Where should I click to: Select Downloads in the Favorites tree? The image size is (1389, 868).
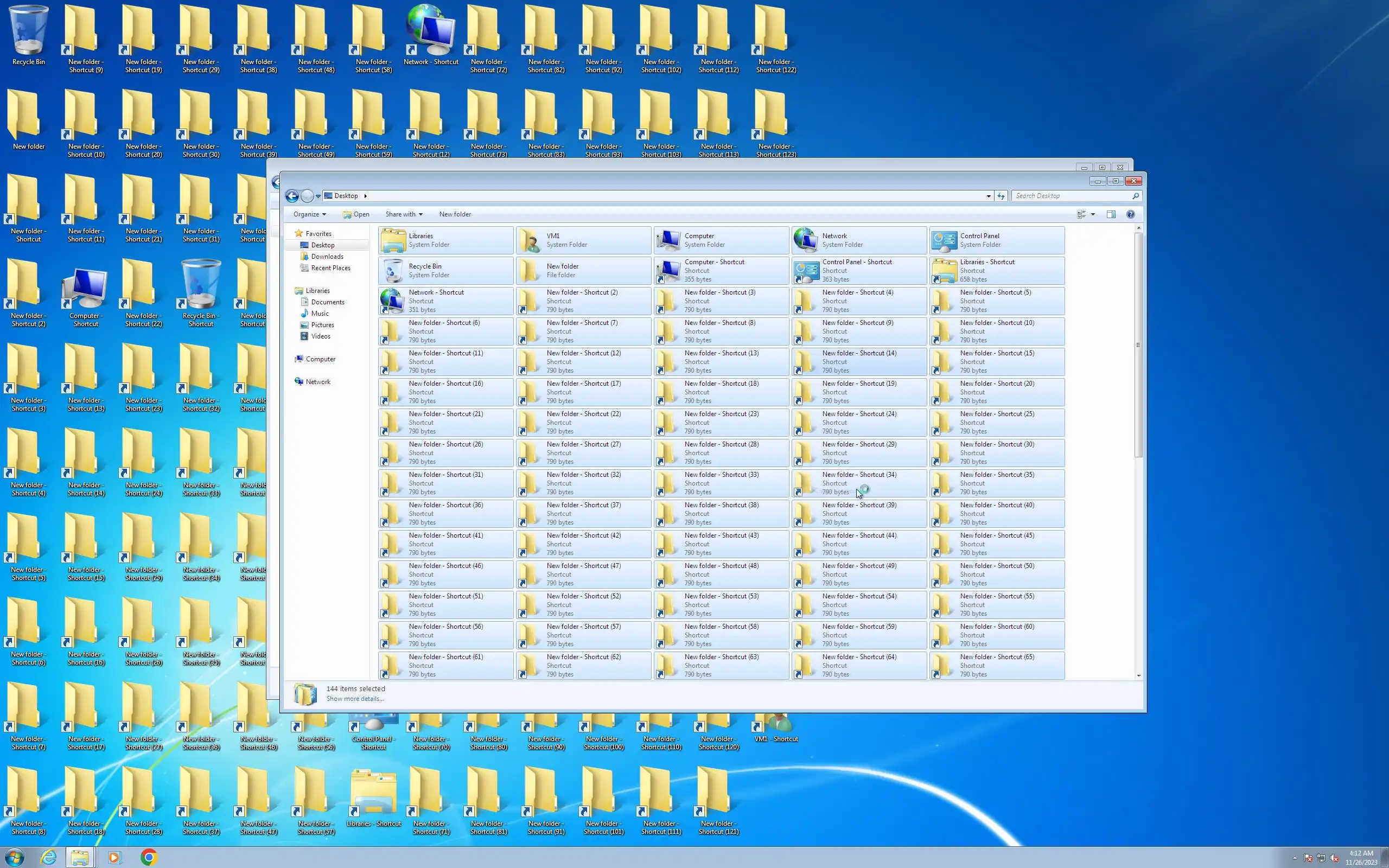tap(327, 257)
